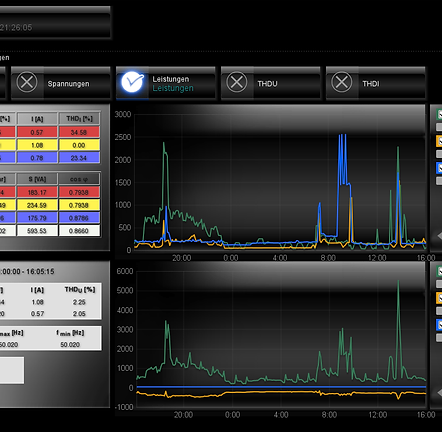Click the grey arrow beside the lower chart
442x432 pixels.
tap(440, 393)
